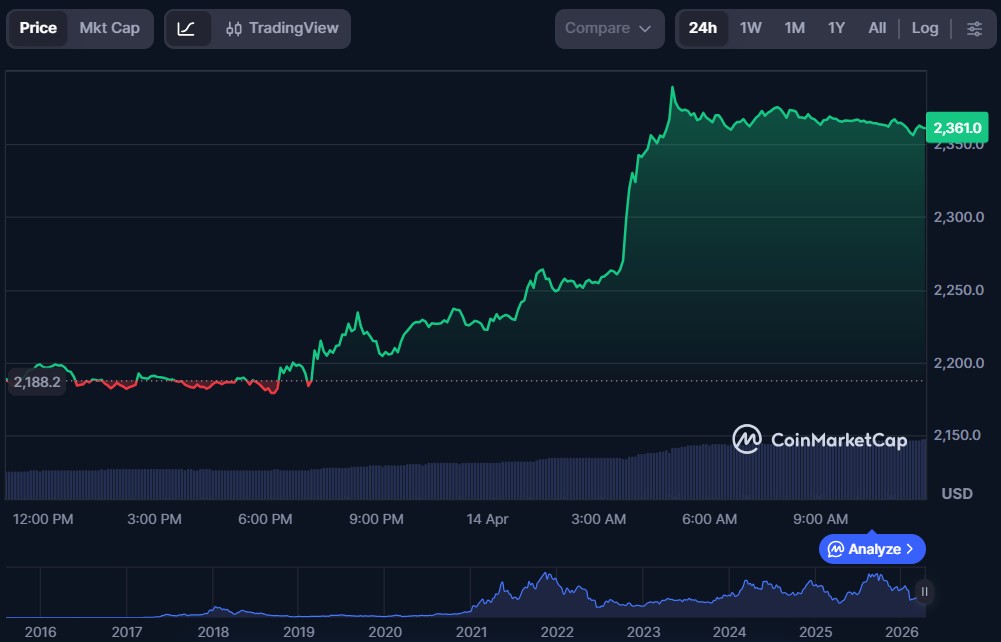Select the 1W time range
The height and width of the screenshot is (642, 1001).
tap(750, 28)
